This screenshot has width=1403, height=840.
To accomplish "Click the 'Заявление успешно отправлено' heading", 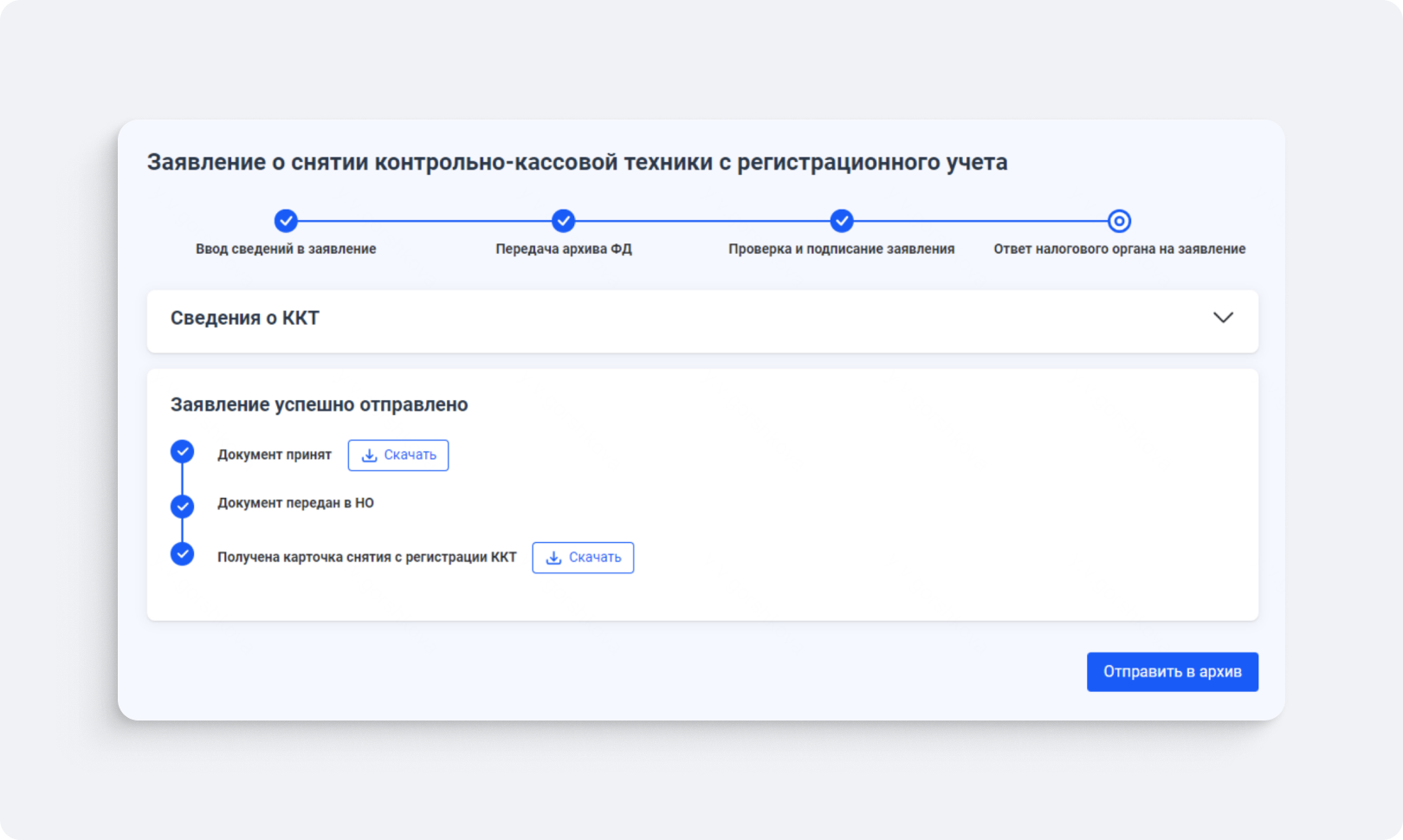I will pyautogui.click(x=319, y=404).
